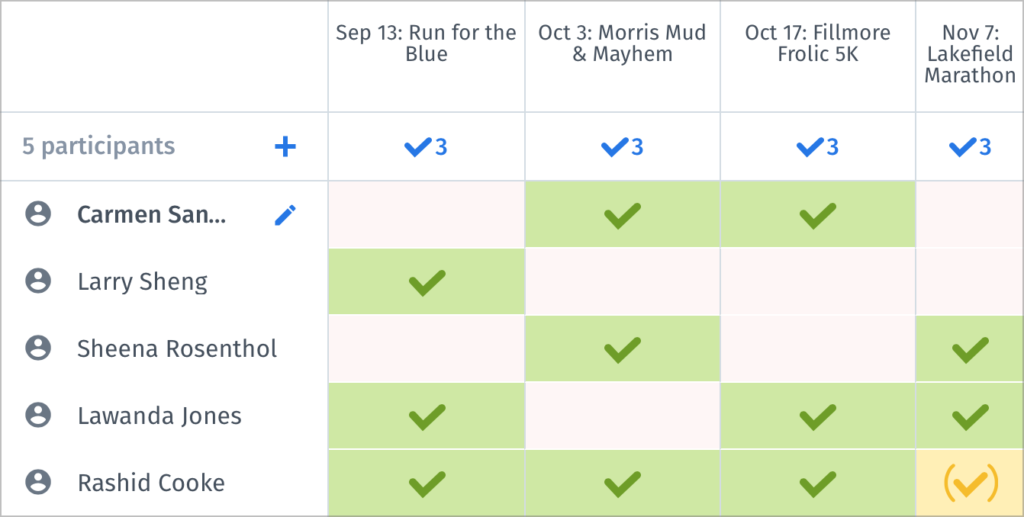Click Larry Sheng's avatar icon

tap(38, 282)
